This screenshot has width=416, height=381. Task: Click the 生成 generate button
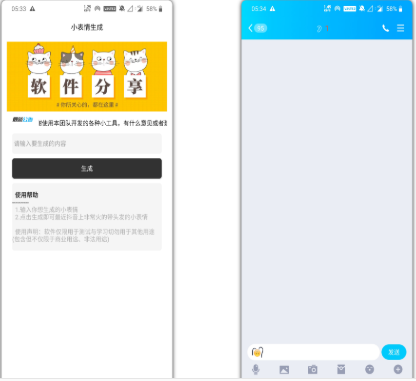point(87,169)
